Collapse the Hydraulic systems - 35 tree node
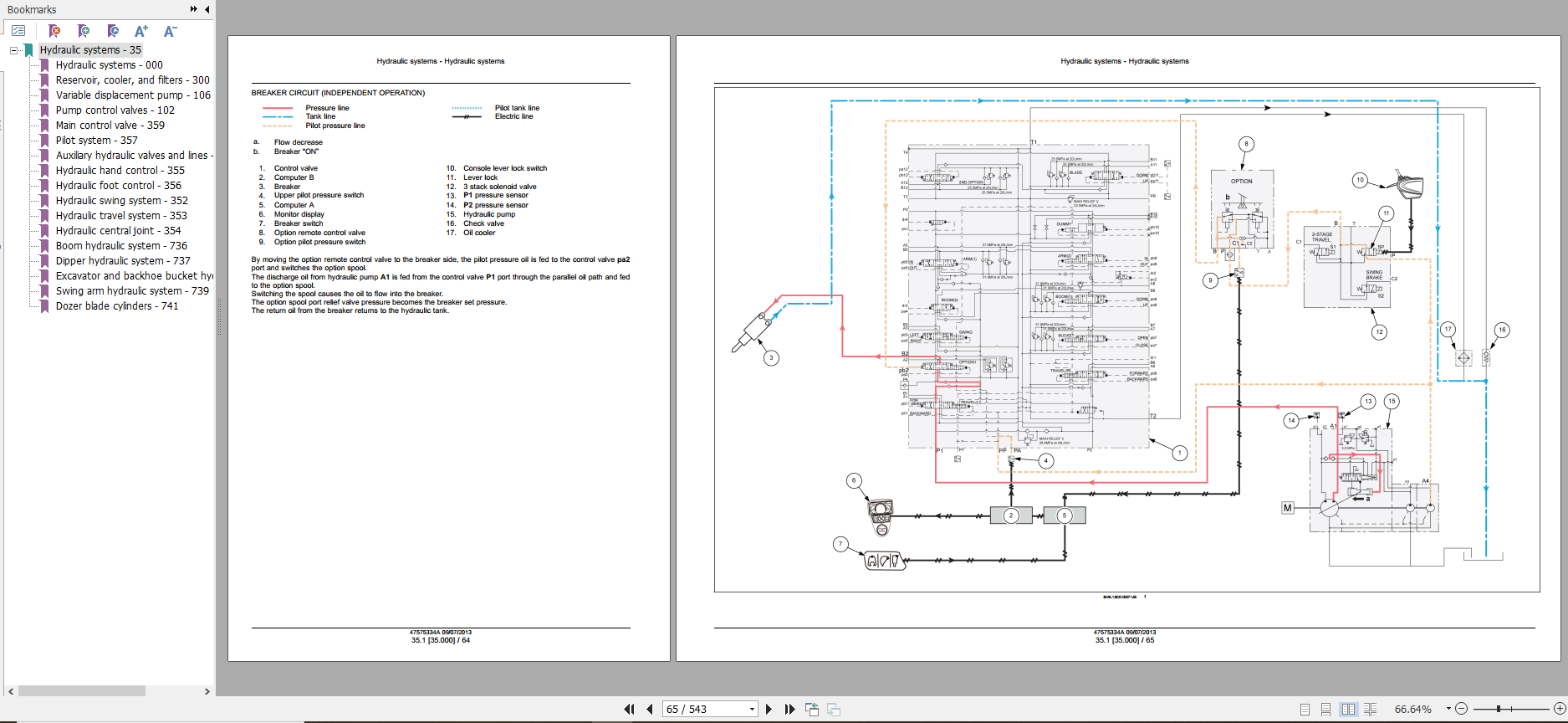 click(x=14, y=50)
